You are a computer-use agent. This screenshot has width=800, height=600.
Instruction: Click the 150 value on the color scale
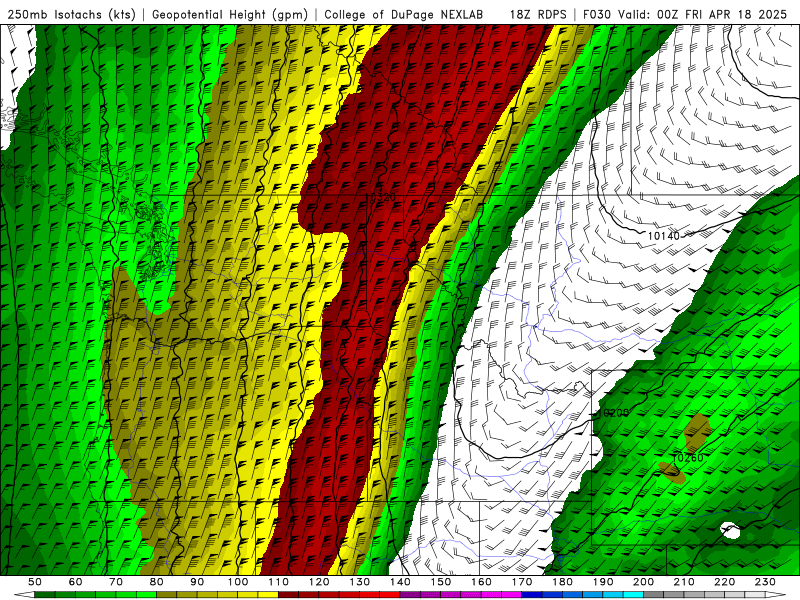pyautogui.click(x=441, y=582)
